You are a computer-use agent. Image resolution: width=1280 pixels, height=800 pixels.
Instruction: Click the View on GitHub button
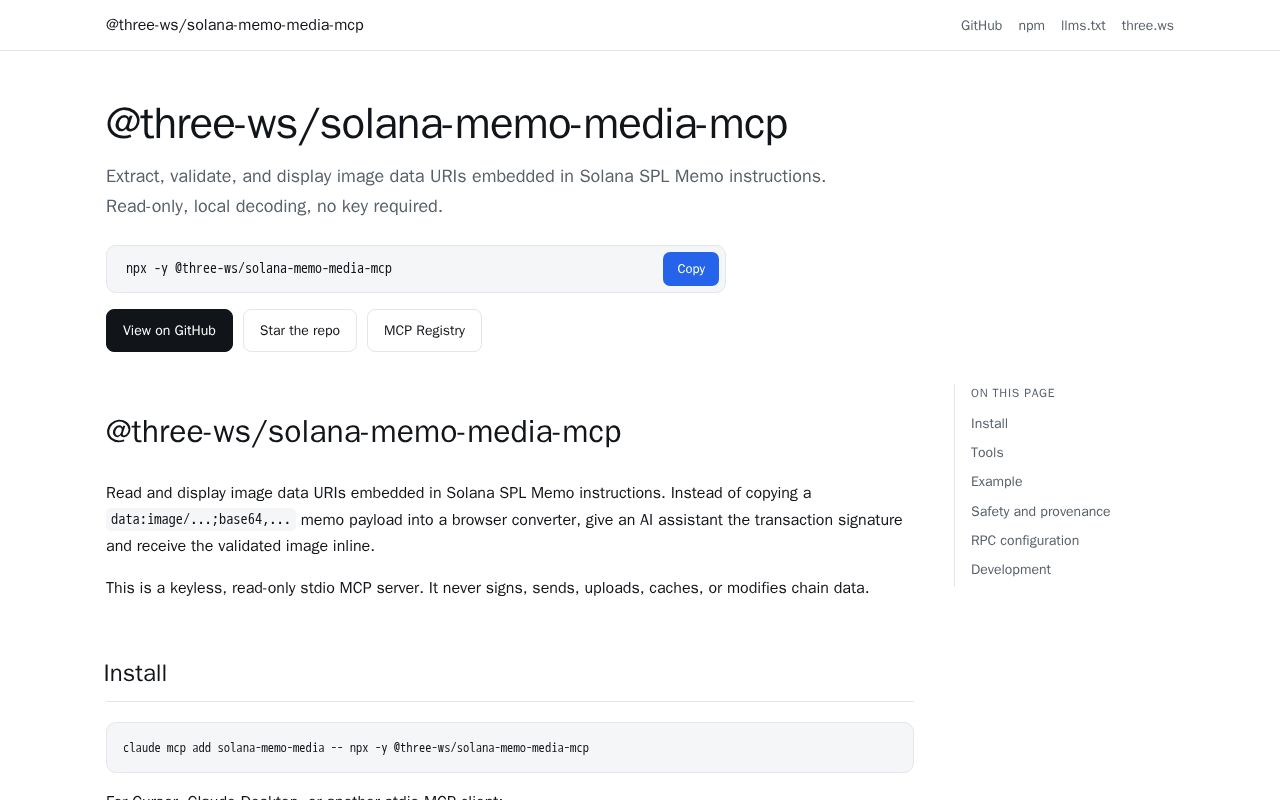click(x=169, y=330)
